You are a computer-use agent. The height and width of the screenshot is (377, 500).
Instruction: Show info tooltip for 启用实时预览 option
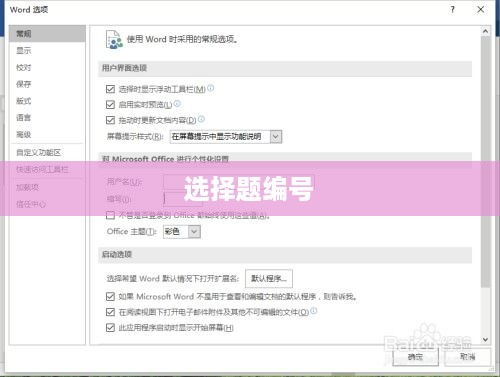pyautogui.click(x=177, y=104)
